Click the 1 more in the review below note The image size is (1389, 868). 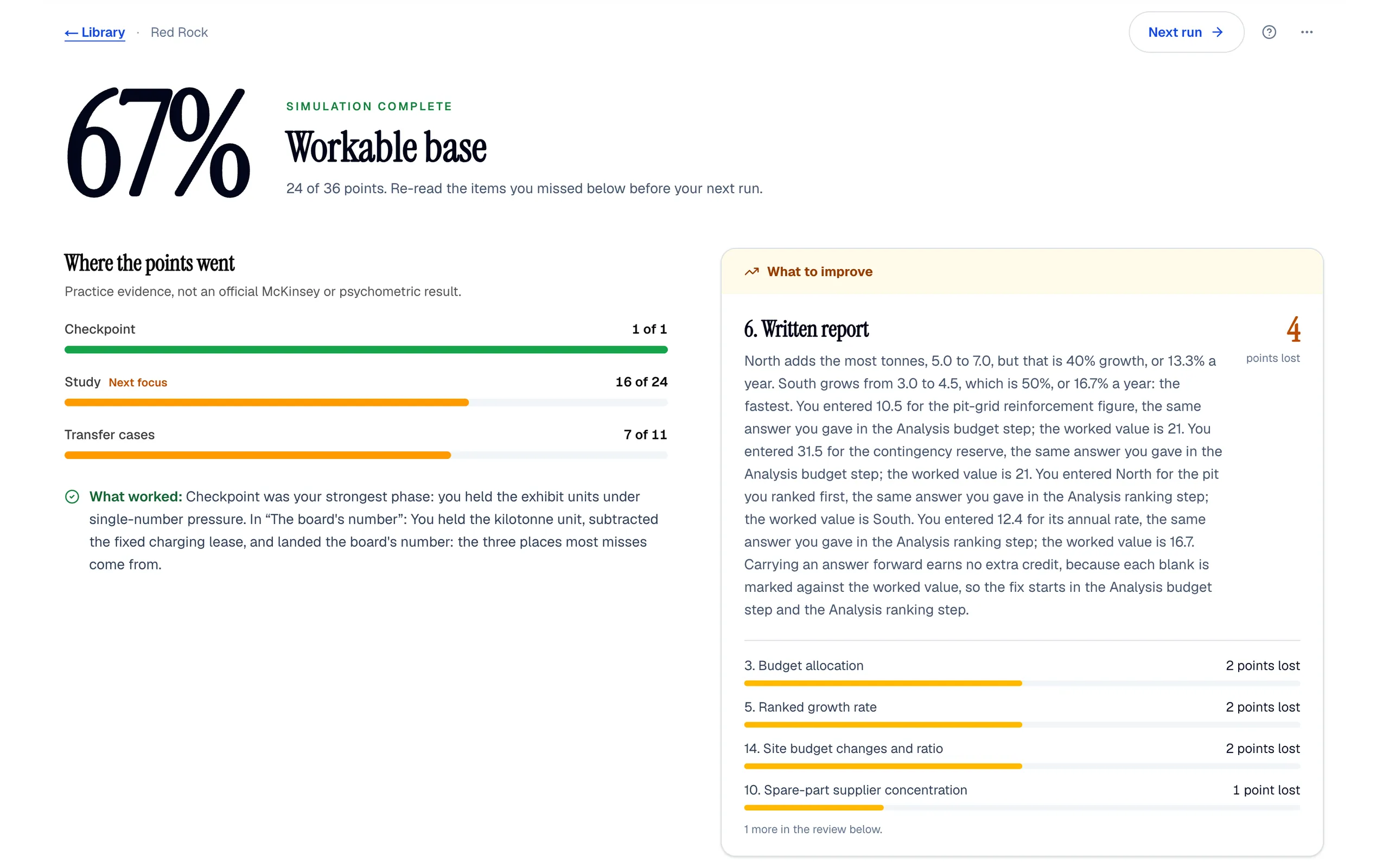[813, 829]
